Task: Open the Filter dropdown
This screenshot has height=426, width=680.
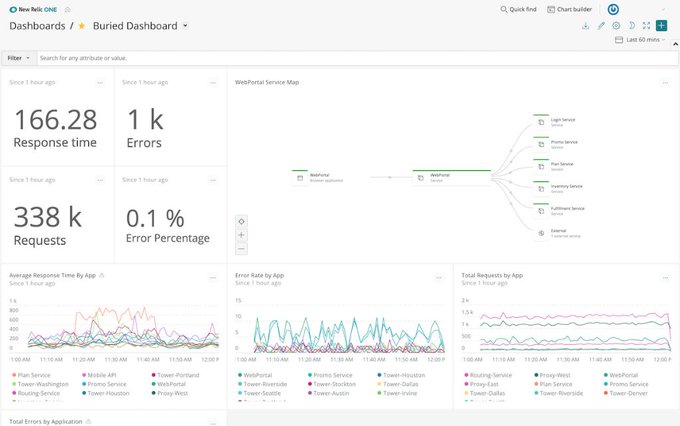Action: point(19,58)
